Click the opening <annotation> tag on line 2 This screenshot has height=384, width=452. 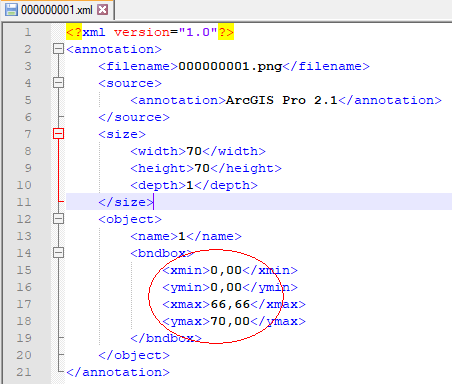(x=114, y=49)
